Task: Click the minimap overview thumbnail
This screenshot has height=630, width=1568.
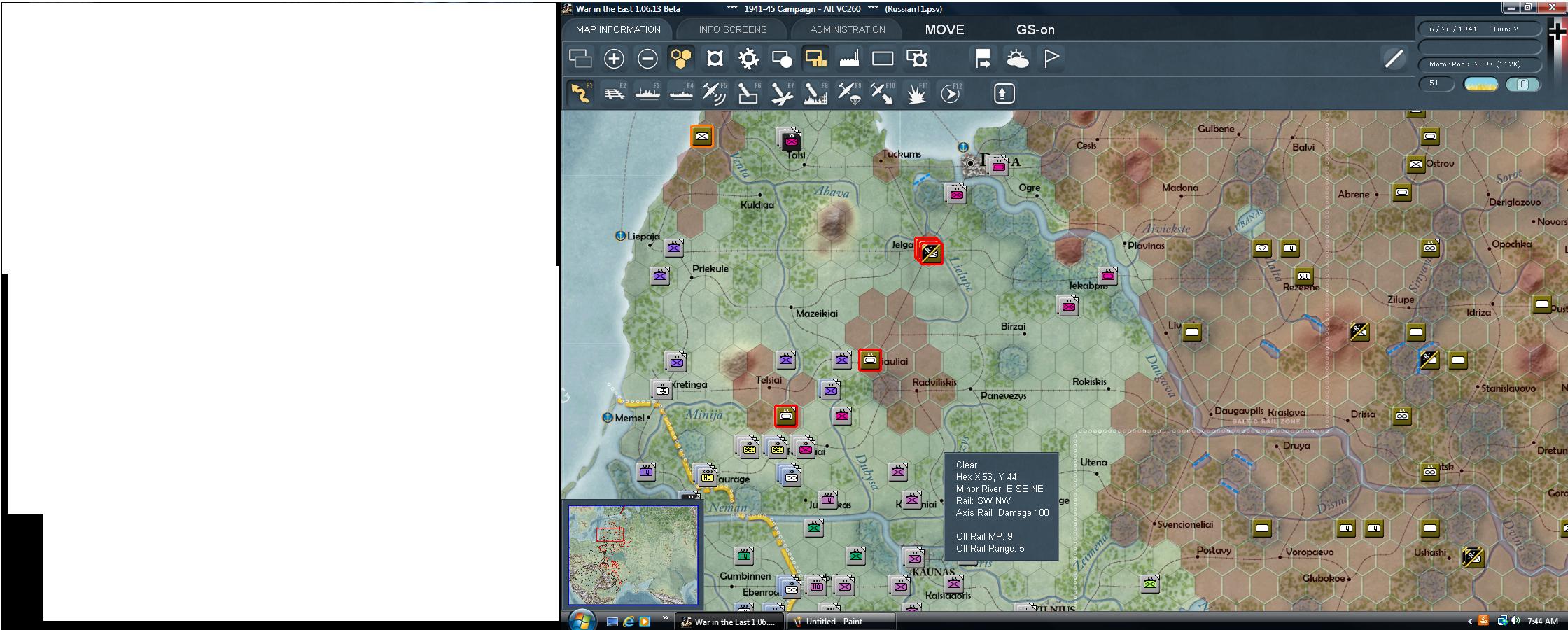Action: coord(633,555)
